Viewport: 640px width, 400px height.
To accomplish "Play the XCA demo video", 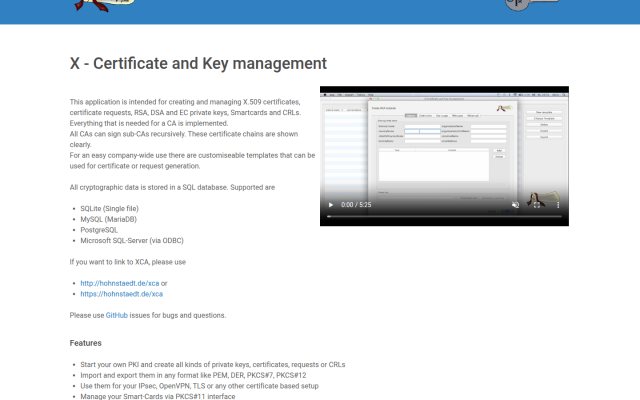I will coord(331,205).
